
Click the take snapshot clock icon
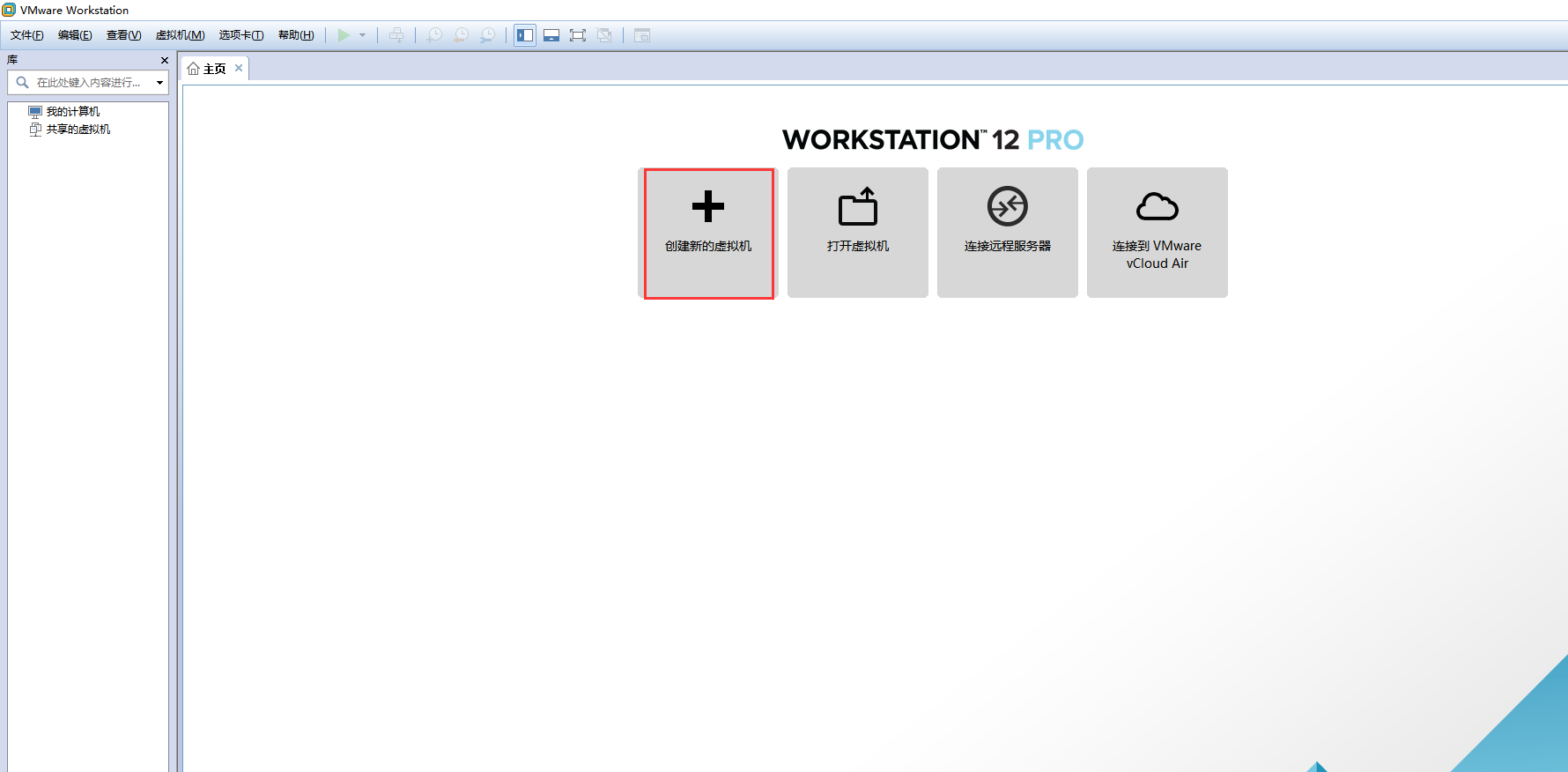[434, 35]
